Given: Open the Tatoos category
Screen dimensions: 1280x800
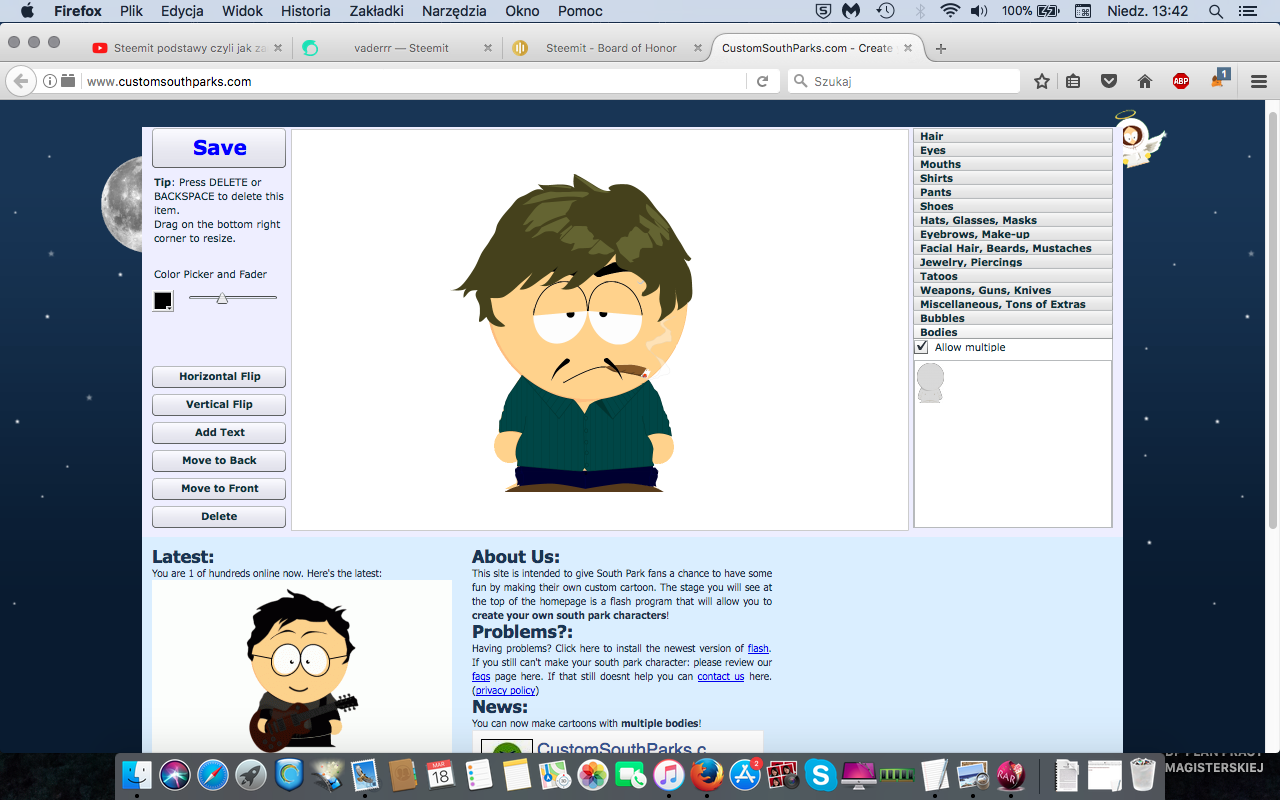Looking at the screenshot, I should pyautogui.click(x=1013, y=276).
